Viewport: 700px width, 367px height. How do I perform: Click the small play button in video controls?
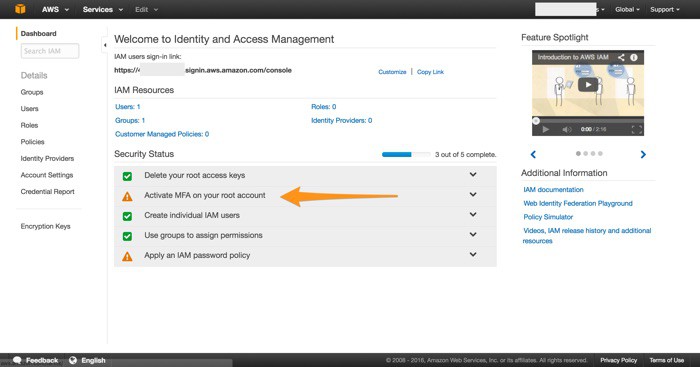tap(546, 129)
